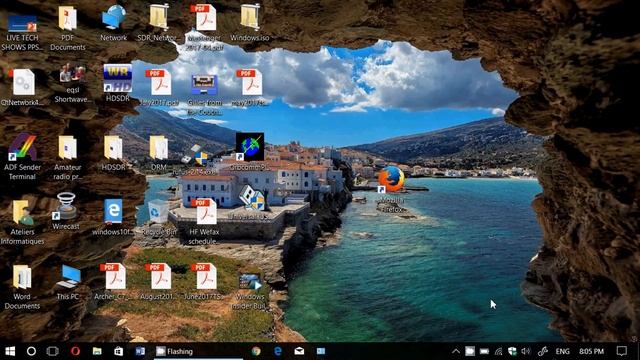Launch Edge from the taskbar
Screen dimensions: 640x360
click(278, 351)
